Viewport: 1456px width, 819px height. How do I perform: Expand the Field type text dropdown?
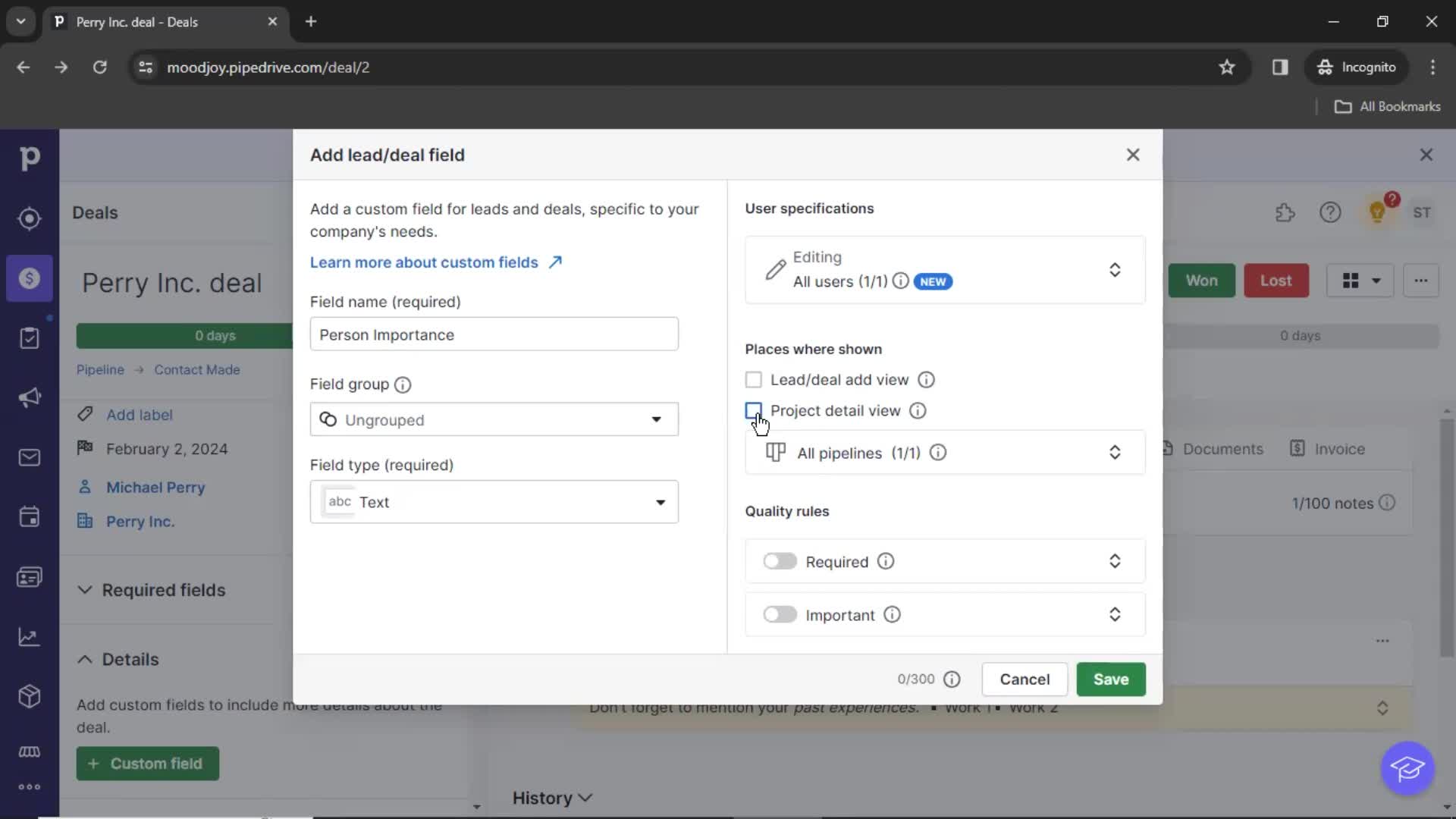coord(660,501)
